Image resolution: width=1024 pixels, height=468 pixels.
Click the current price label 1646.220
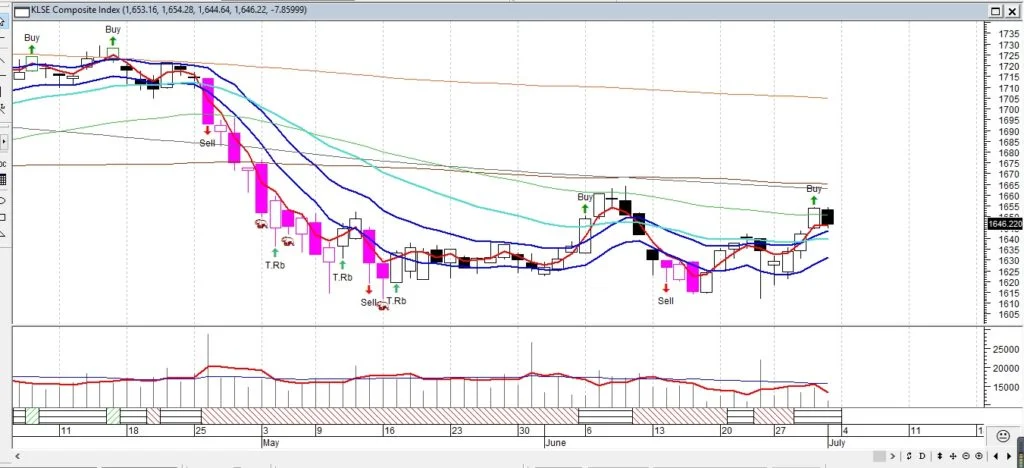pyautogui.click(x=1005, y=224)
